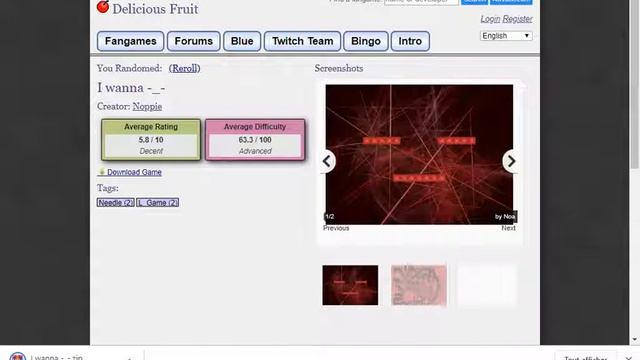Click the main screenshot image

tap(419, 154)
